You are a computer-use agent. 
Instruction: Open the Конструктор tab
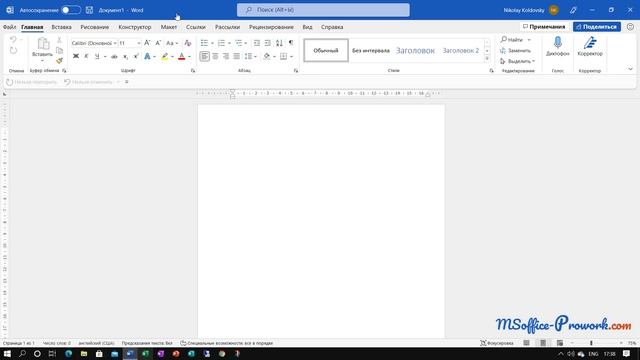coord(135,27)
